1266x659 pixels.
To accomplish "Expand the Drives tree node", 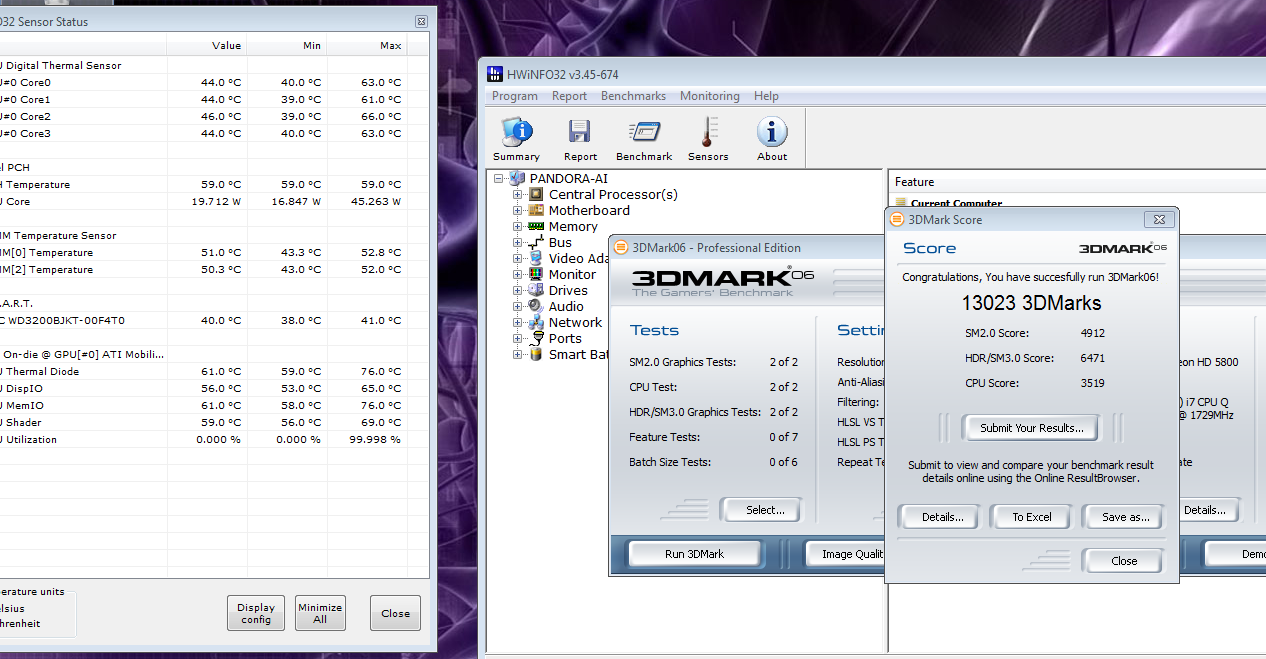I will click(x=518, y=290).
